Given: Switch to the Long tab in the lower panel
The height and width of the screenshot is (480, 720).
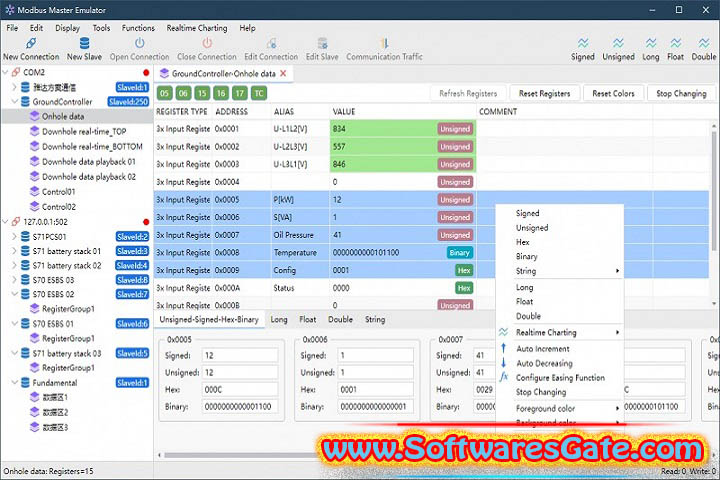Looking at the screenshot, I should pos(279,319).
